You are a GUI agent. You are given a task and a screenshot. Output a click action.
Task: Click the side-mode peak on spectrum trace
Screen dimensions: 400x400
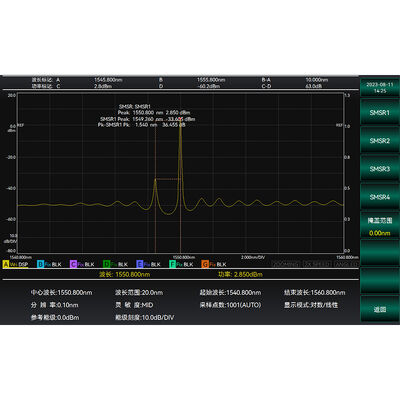(x=155, y=180)
